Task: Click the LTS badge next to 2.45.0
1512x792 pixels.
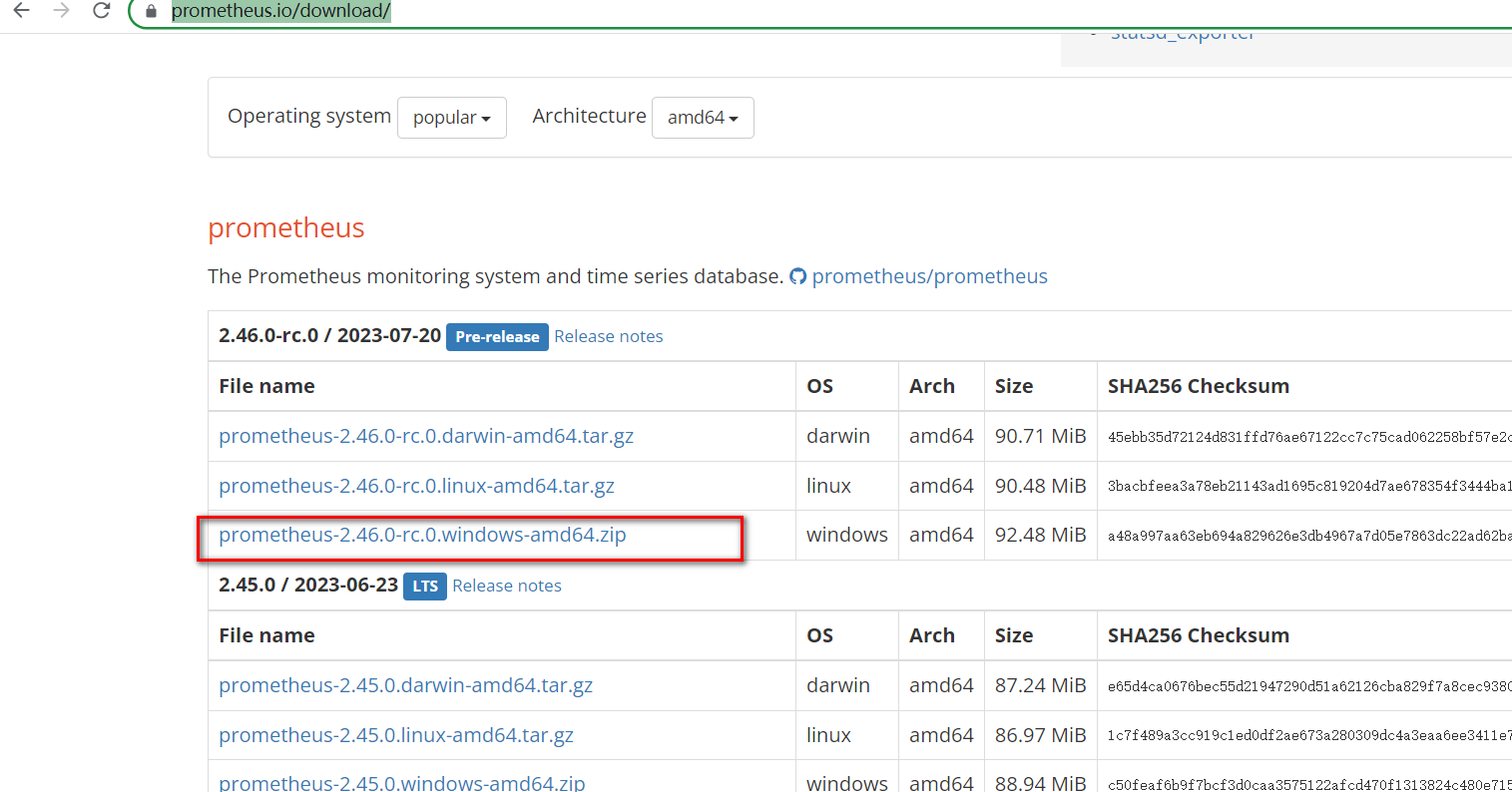Action: (x=425, y=587)
